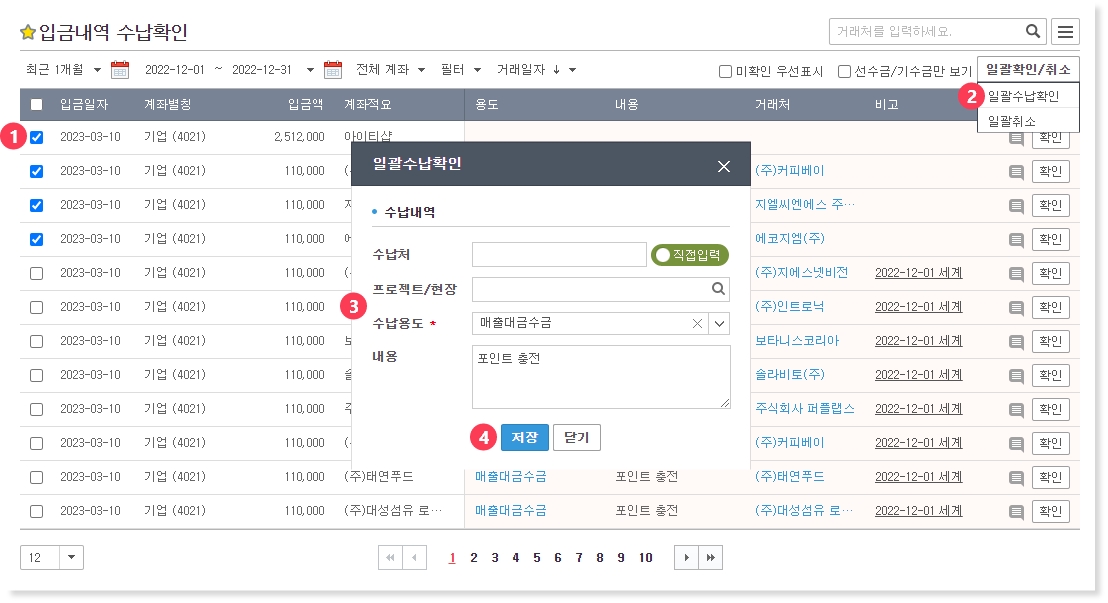This screenshot has height=603, width=1108.
Task: Open the 전체 계좌 account filter dropdown
Action: (x=390, y=70)
